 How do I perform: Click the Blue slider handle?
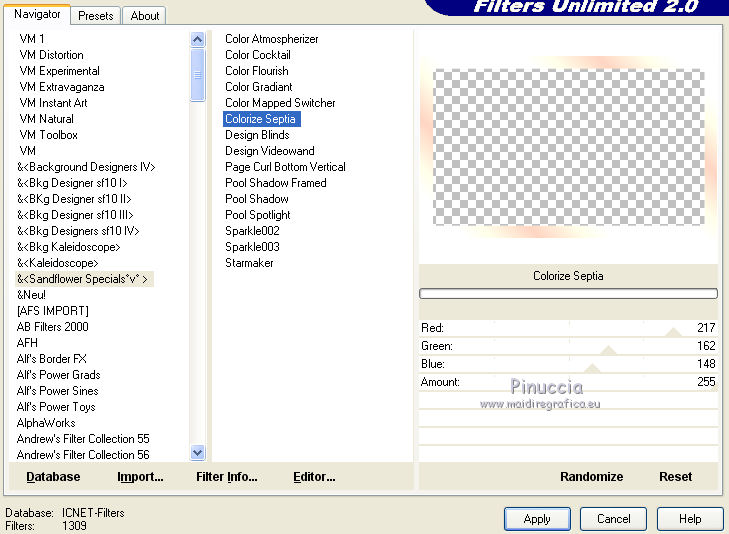tap(592, 368)
